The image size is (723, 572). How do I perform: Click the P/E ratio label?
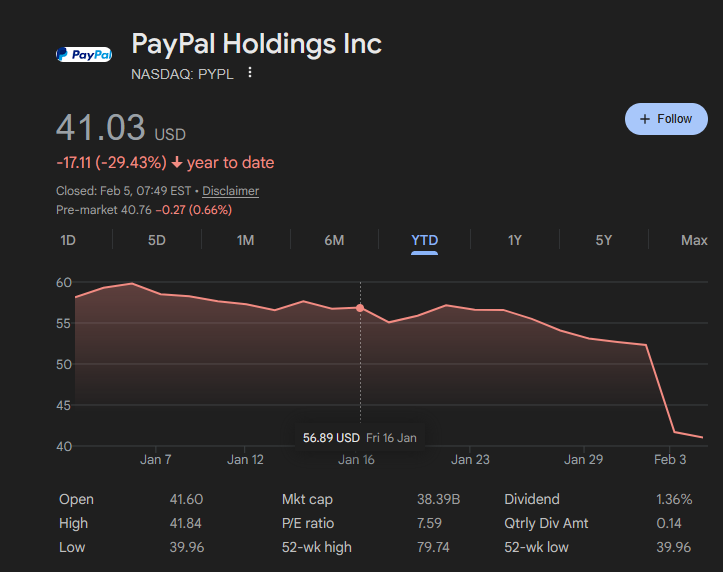click(x=308, y=523)
